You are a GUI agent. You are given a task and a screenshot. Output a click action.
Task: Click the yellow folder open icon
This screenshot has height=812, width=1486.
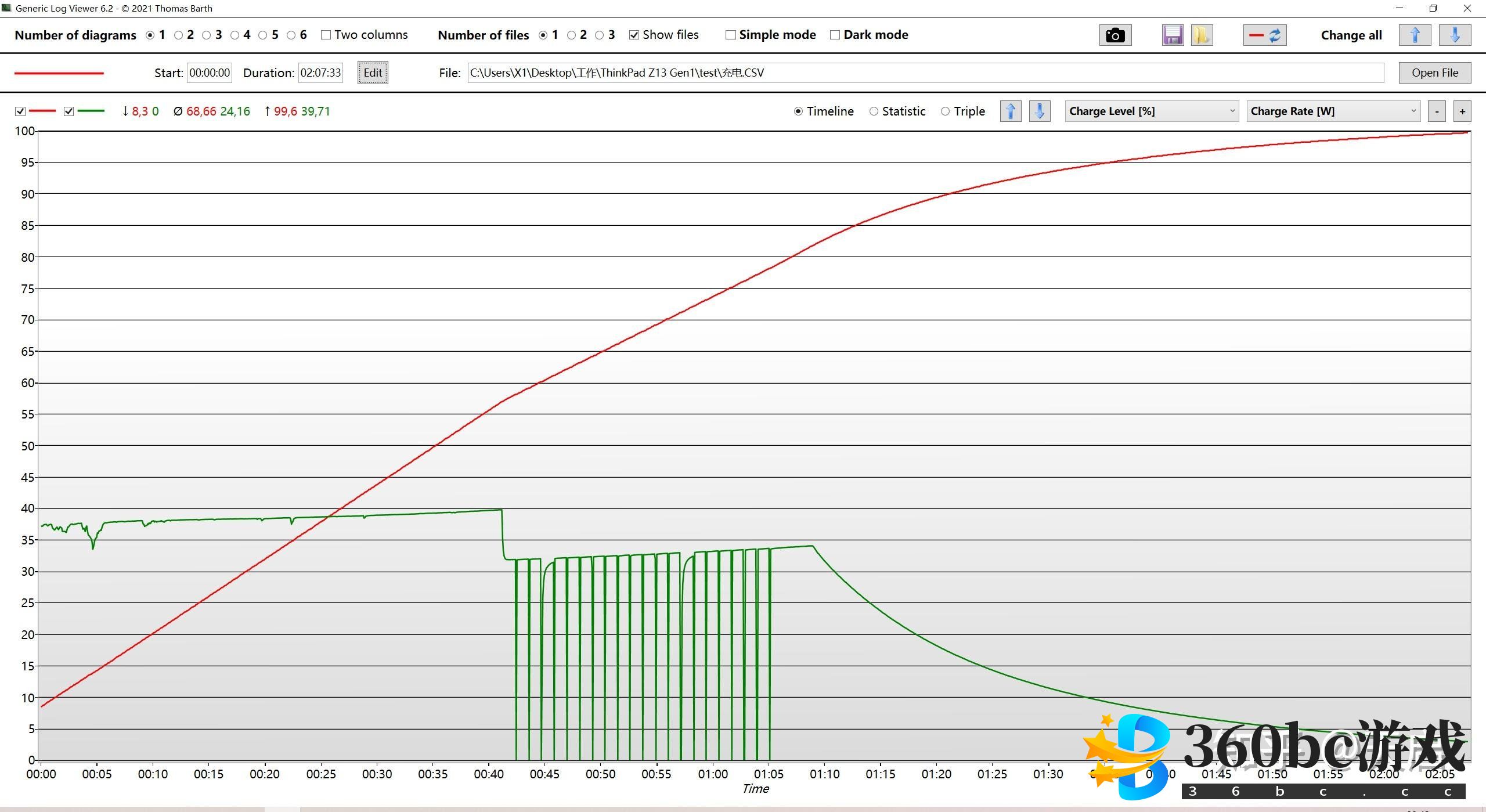coord(1201,35)
